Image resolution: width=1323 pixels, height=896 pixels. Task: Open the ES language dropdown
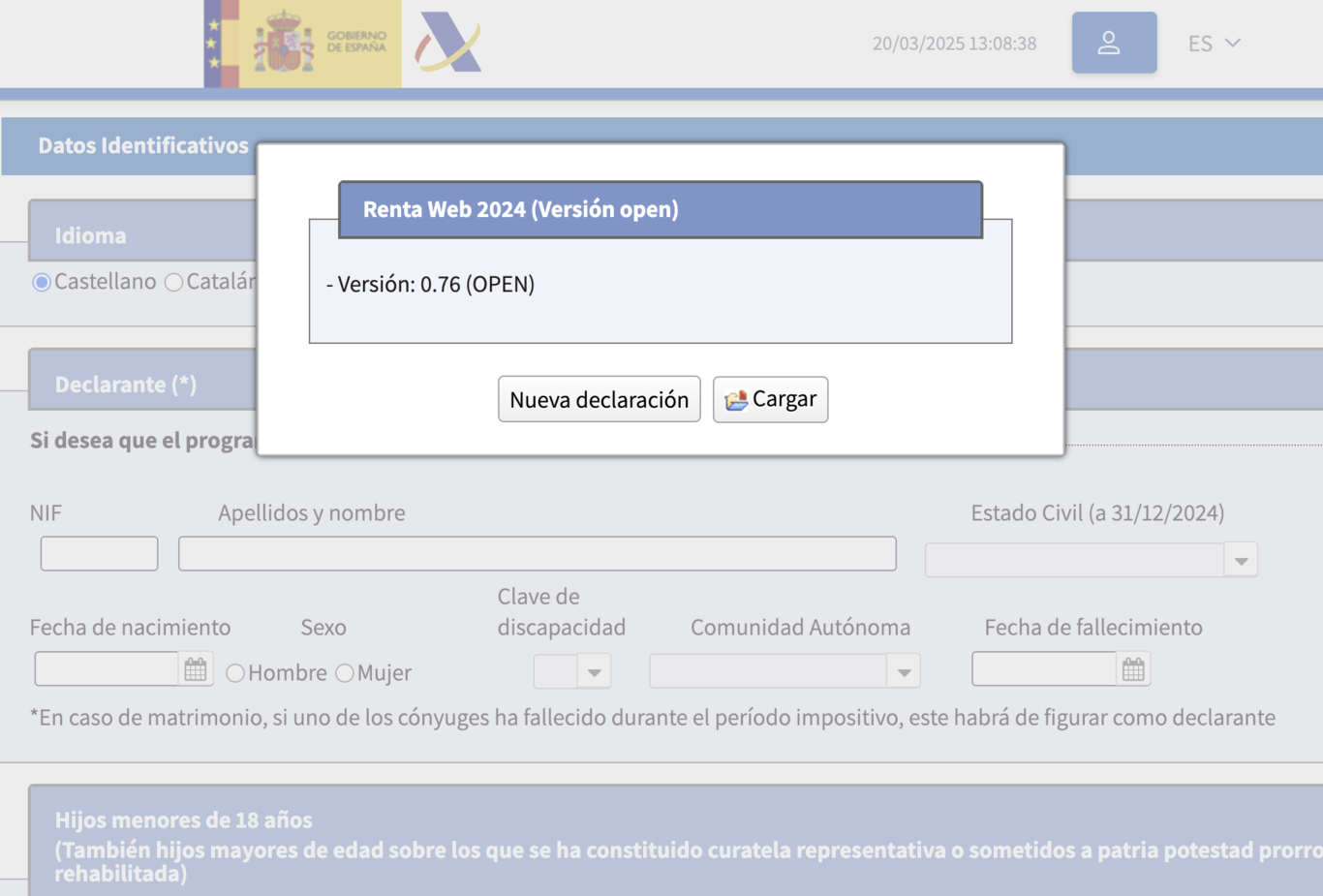[1215, 44]
